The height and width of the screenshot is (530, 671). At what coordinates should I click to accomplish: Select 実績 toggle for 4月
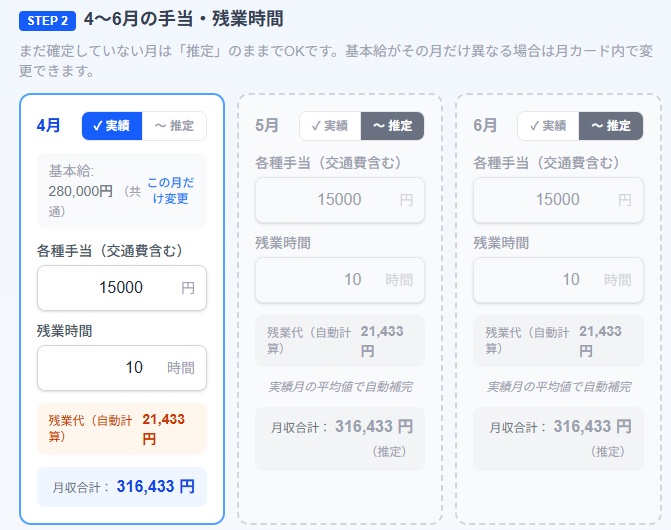112,126
